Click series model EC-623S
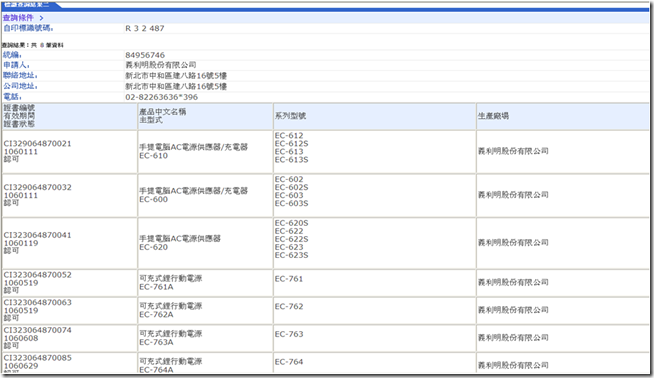654x378 pixels. (292, 255)
